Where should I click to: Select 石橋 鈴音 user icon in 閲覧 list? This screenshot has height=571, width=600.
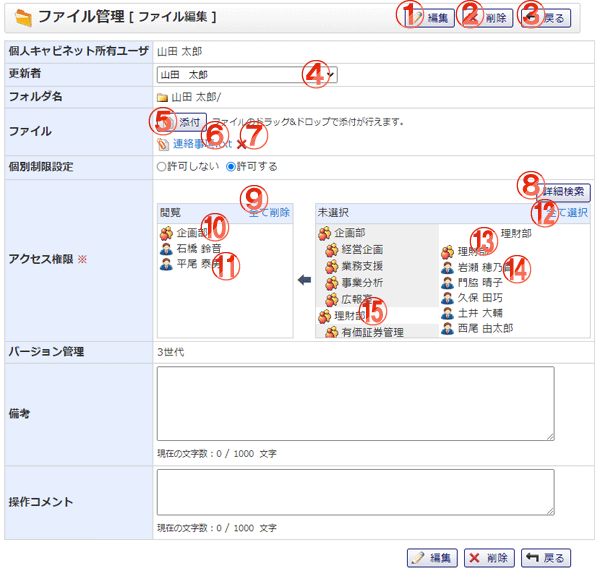pyautogui.click(x=166, y=248)
